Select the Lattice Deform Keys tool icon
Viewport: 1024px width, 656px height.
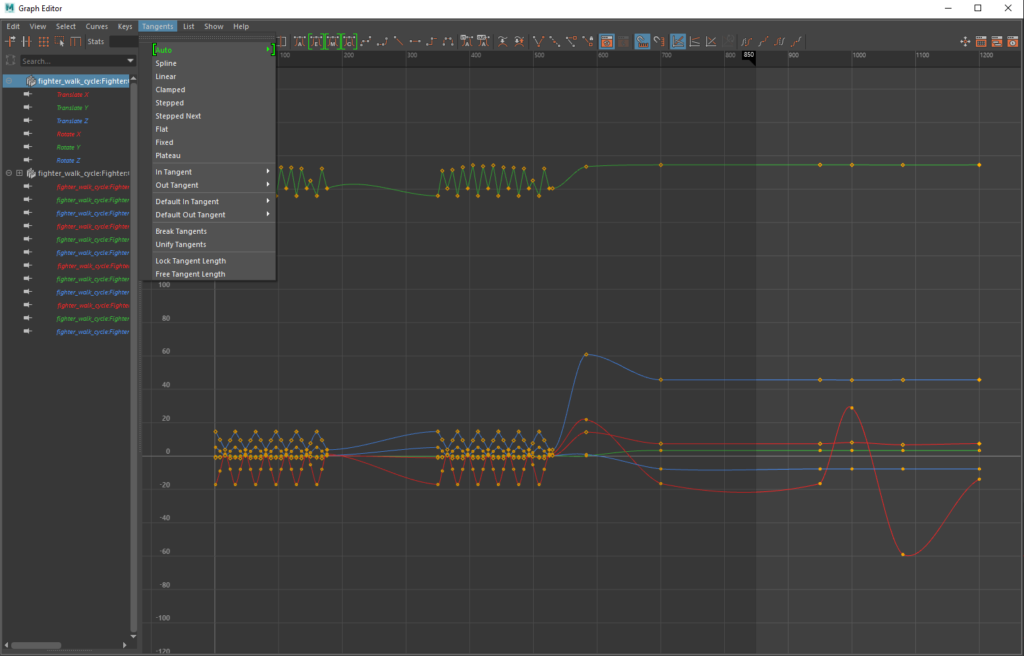tap(43, 42)
